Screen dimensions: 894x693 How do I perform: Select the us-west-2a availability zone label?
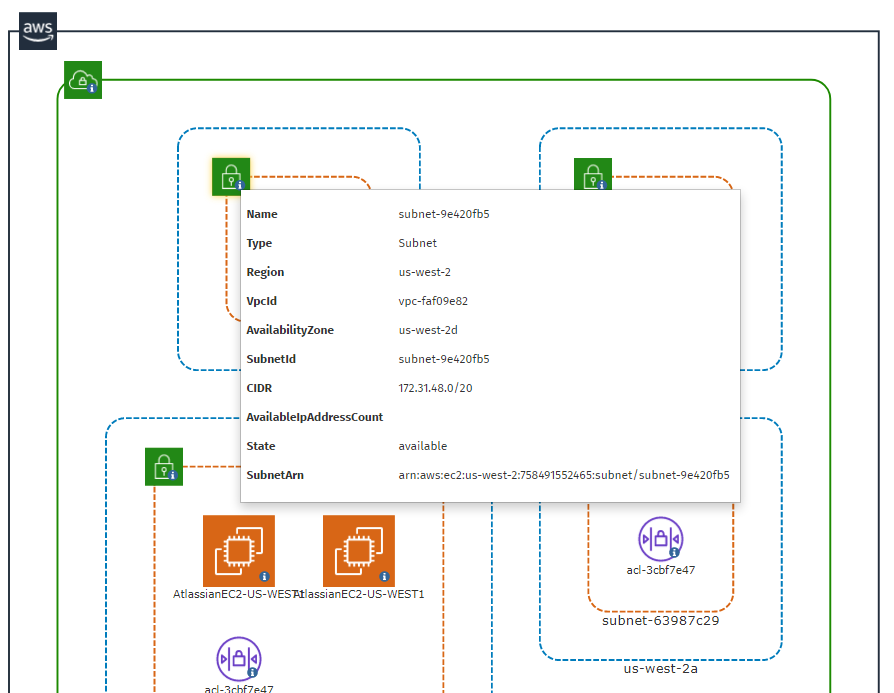click(x=659, y=668)
